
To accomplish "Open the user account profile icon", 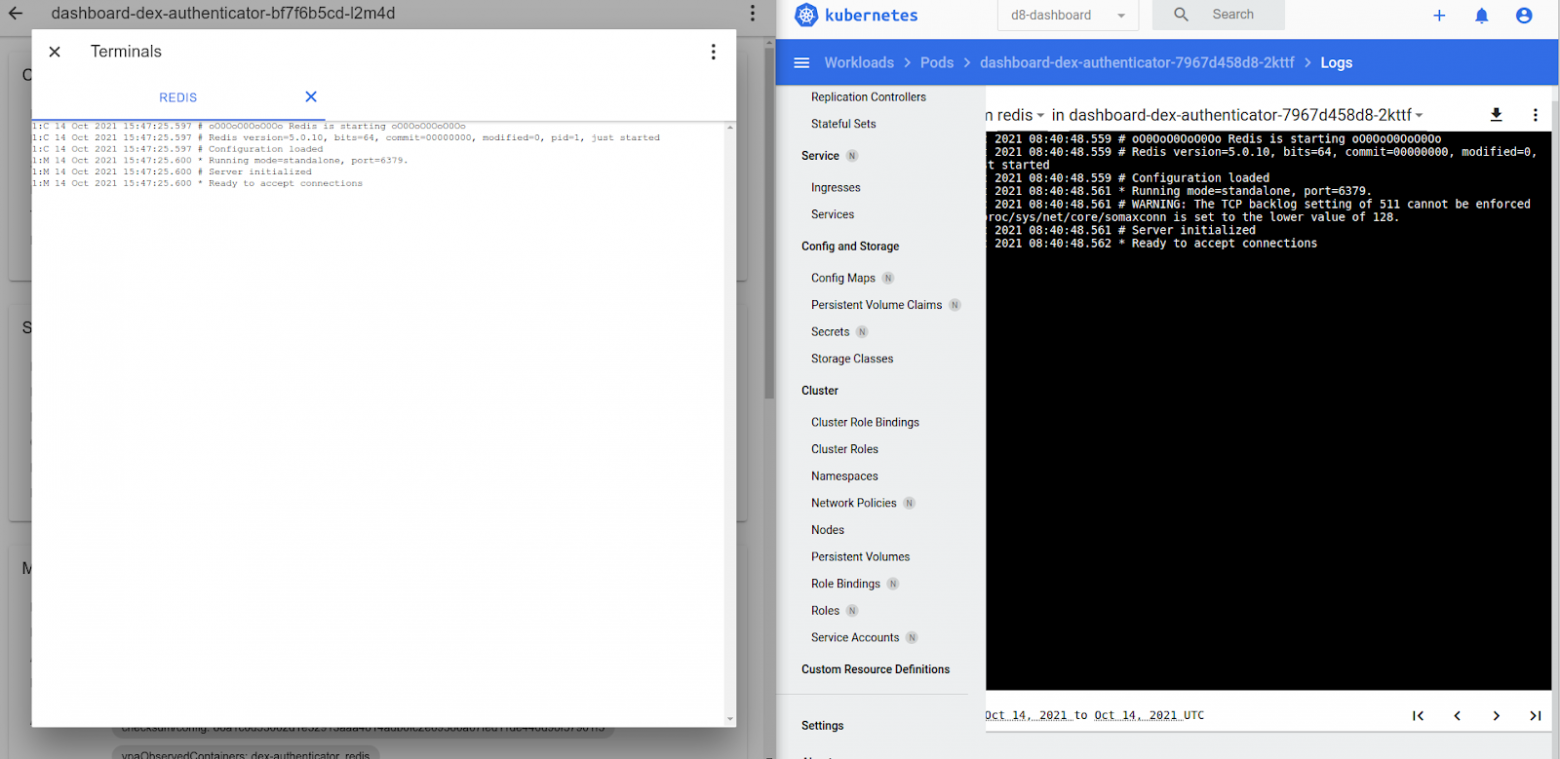I will 1524,15.
